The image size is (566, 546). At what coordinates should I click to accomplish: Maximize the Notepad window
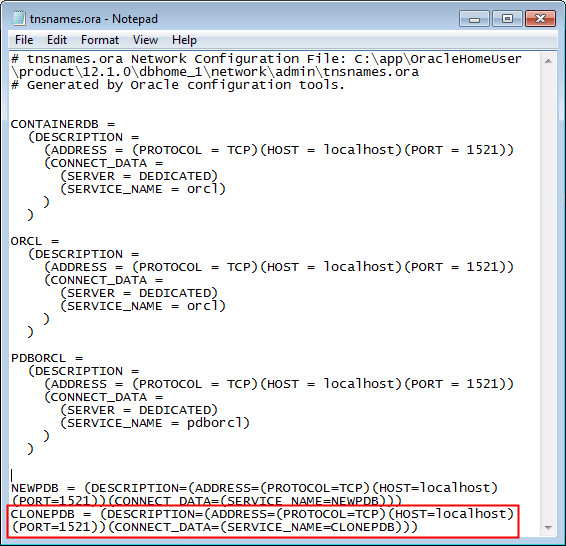[507, 19]
